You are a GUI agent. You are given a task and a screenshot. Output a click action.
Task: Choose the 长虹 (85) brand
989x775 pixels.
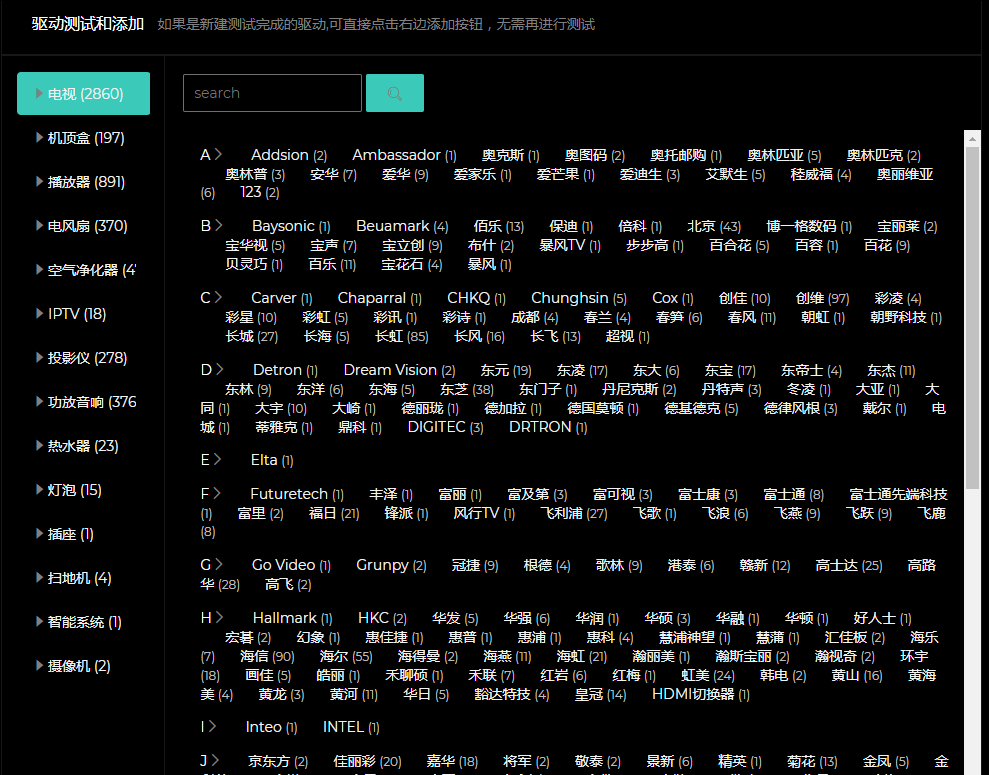click(x=402, y=336)
